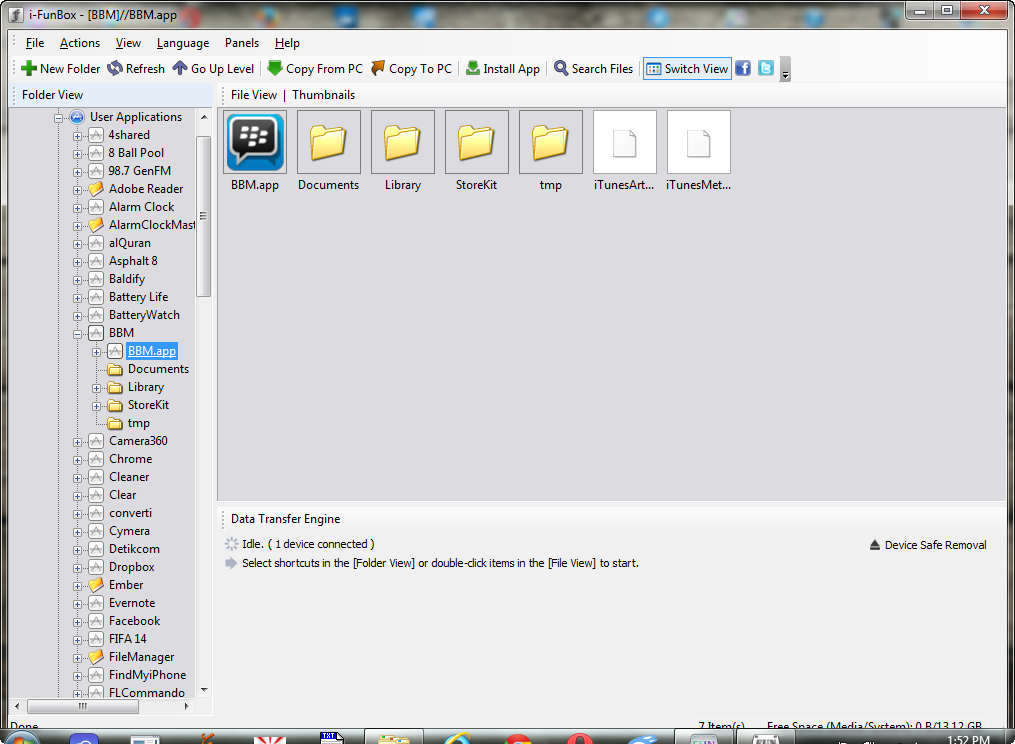Click the Detikcom app icon in tree
Image resolution: width=1015 pixels, height=744 pixels.
click(x=96, y=549)
